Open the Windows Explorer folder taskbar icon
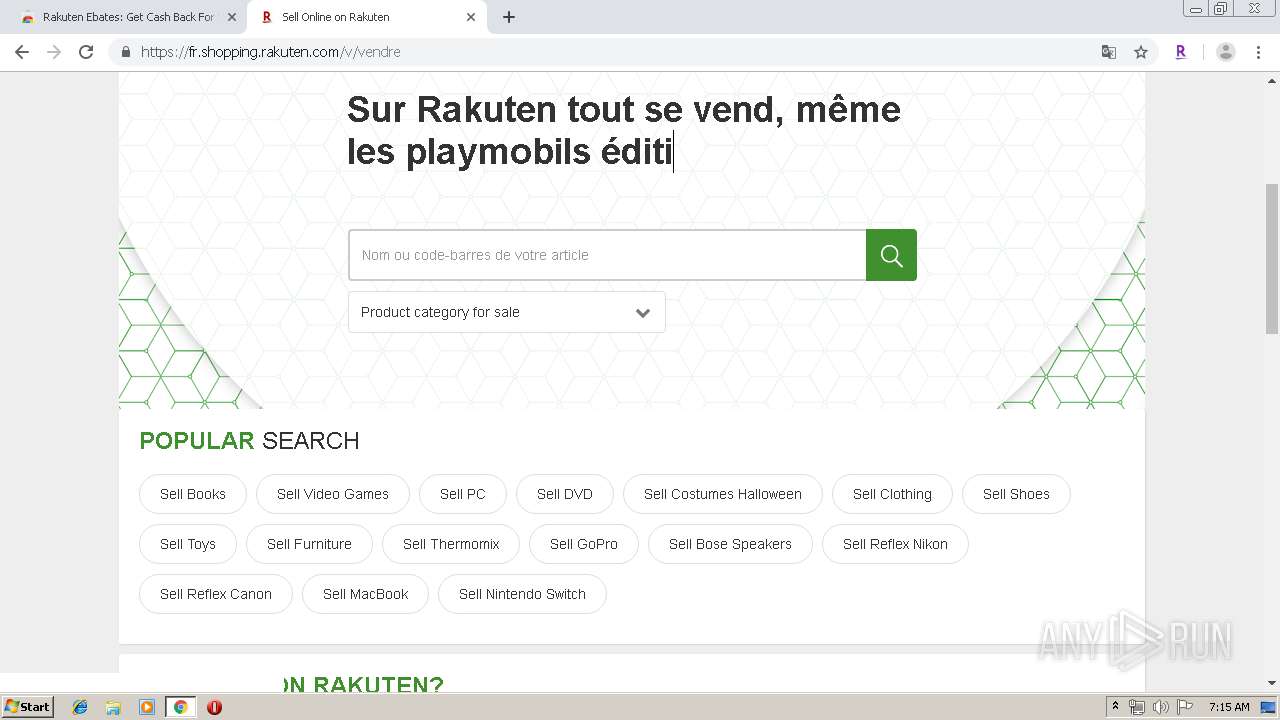1280x720 pixels. click(x=113, y=707)
